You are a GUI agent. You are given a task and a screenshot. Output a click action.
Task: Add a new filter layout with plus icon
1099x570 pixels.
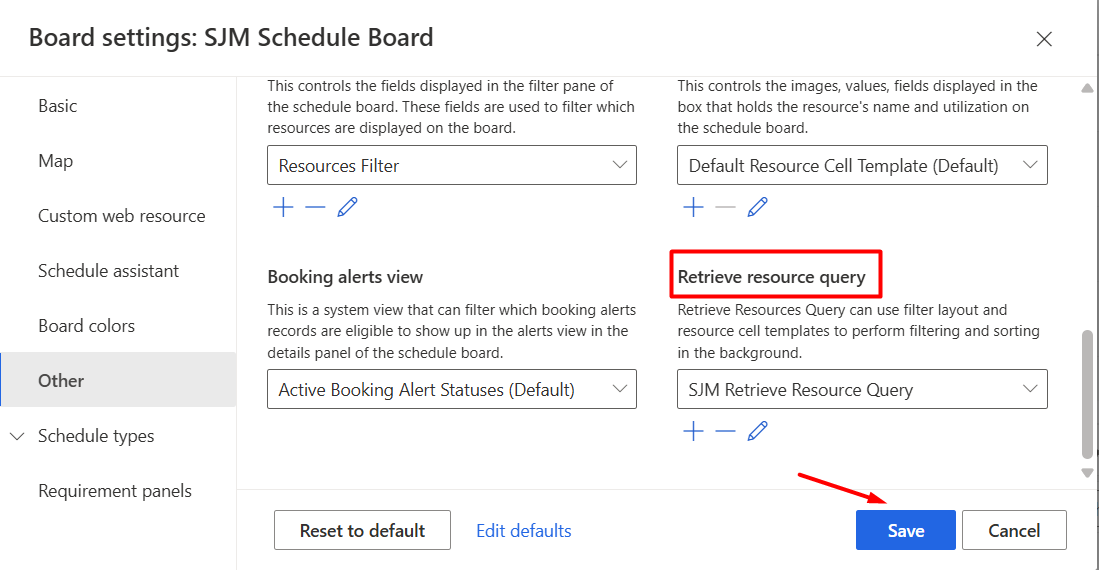click(284, 207)
